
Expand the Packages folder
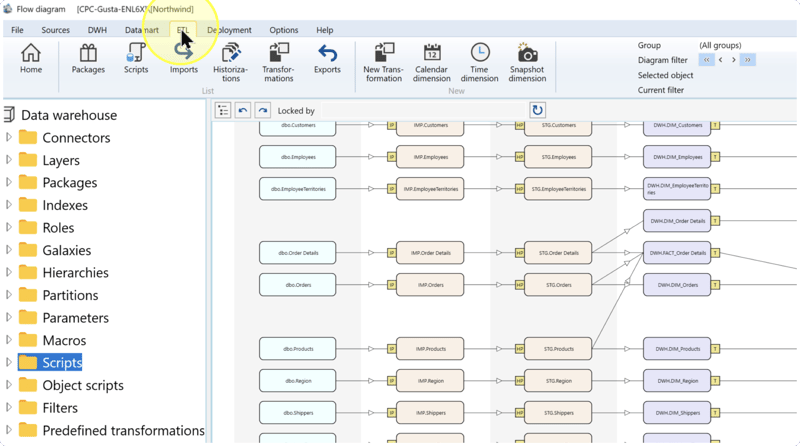point(9,182)
